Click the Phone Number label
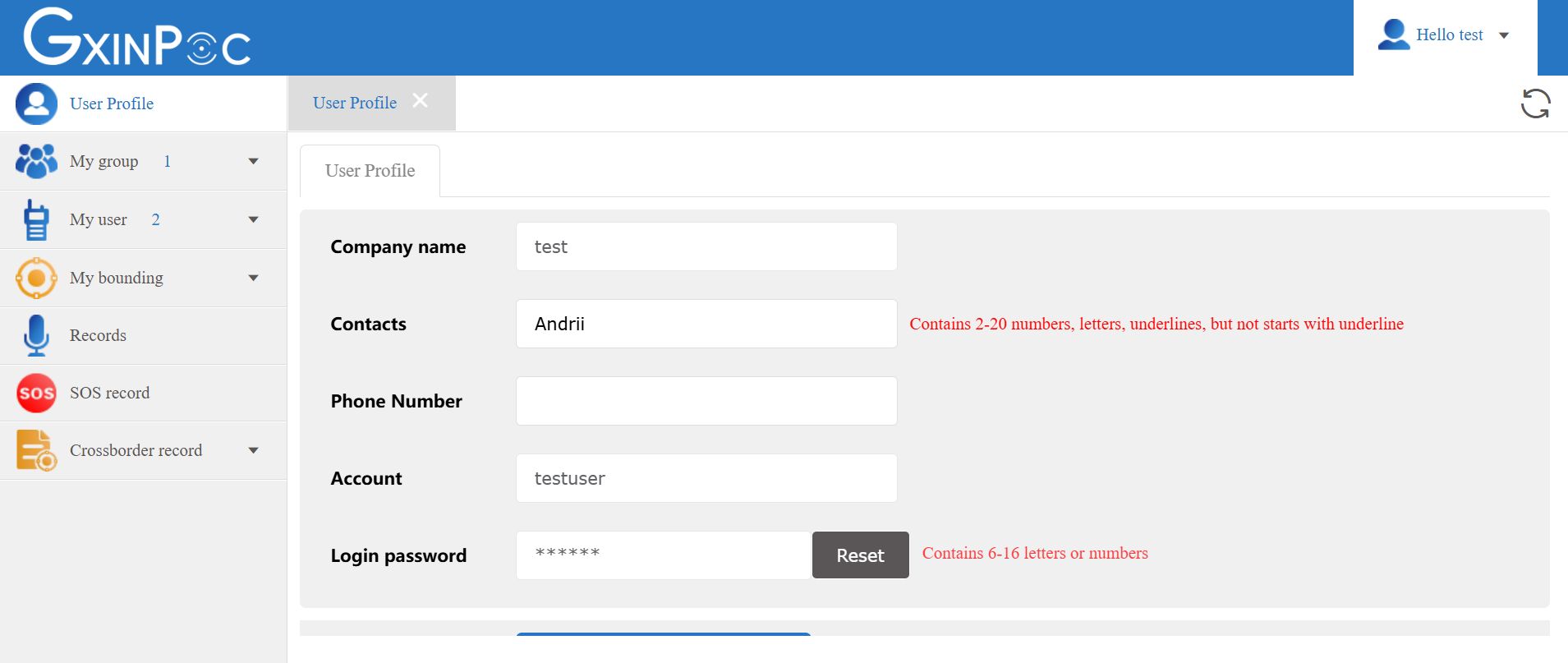Image resolution: width=1568 pixels, height=663 pixels. [x=396, y=401]
